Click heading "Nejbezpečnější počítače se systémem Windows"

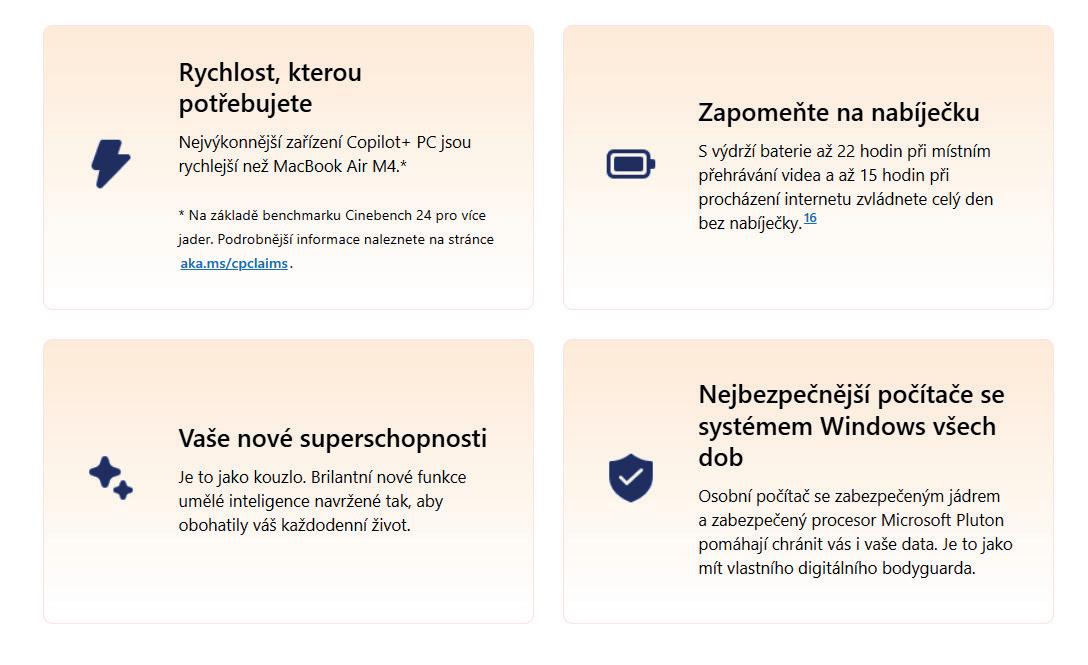click(x=850, y=425)
